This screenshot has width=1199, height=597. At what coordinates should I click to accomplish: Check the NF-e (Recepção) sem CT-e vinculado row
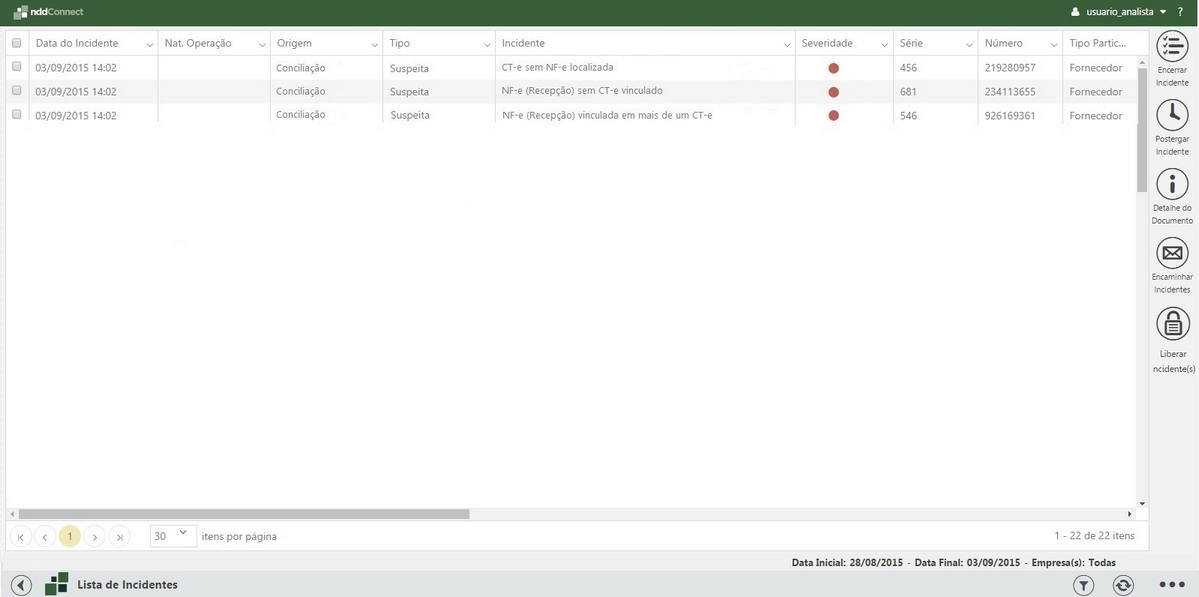(16, 91)
